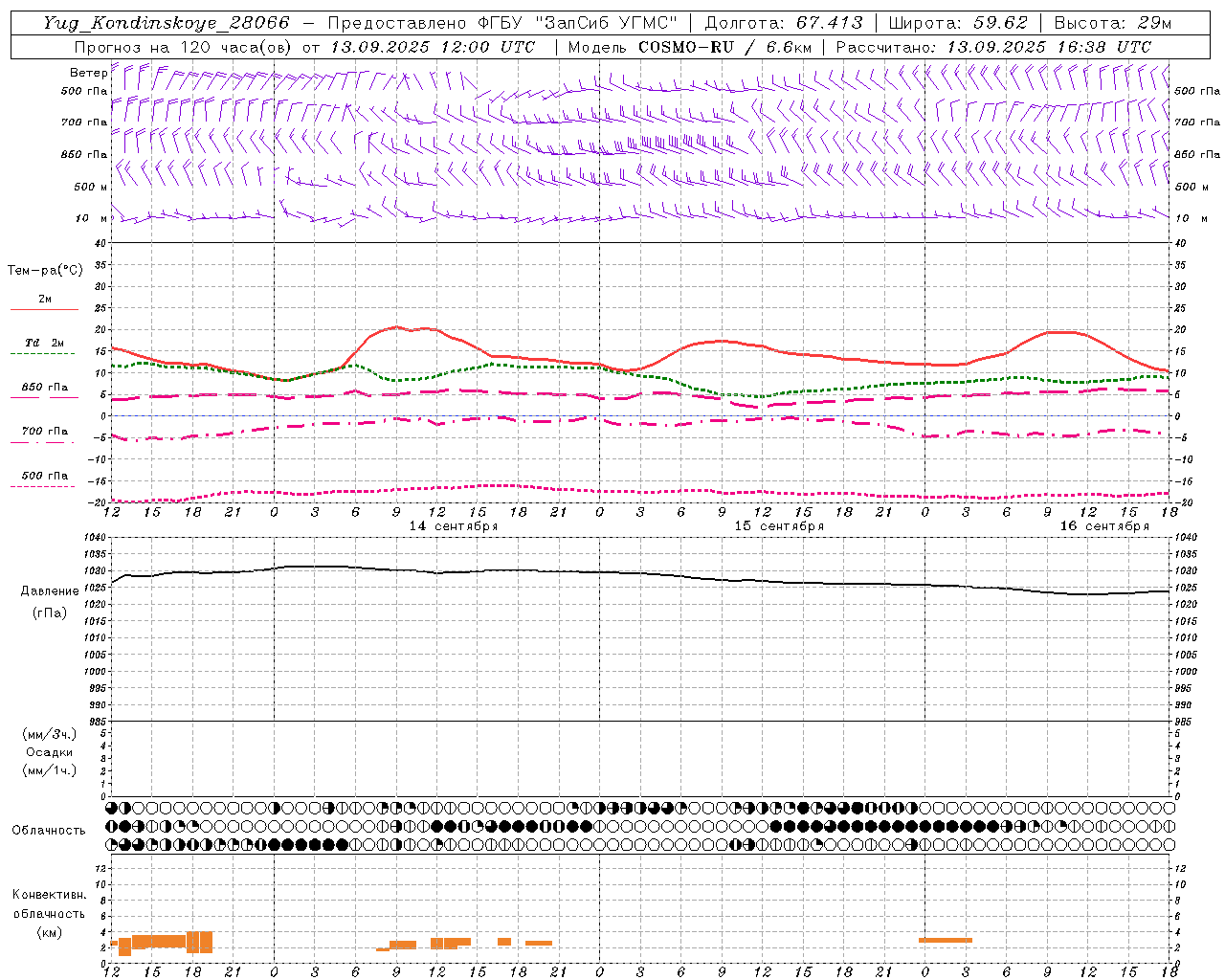Click the Осадки precipitation label
The image size is (1225, 980).
50,752
